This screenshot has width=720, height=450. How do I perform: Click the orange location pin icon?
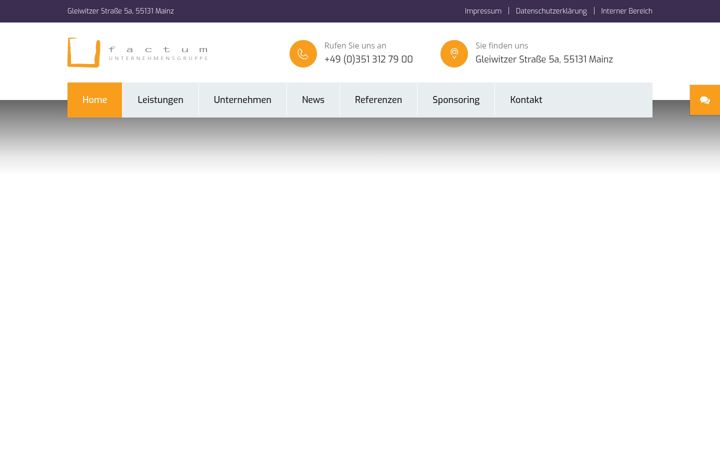pos(454,54)
